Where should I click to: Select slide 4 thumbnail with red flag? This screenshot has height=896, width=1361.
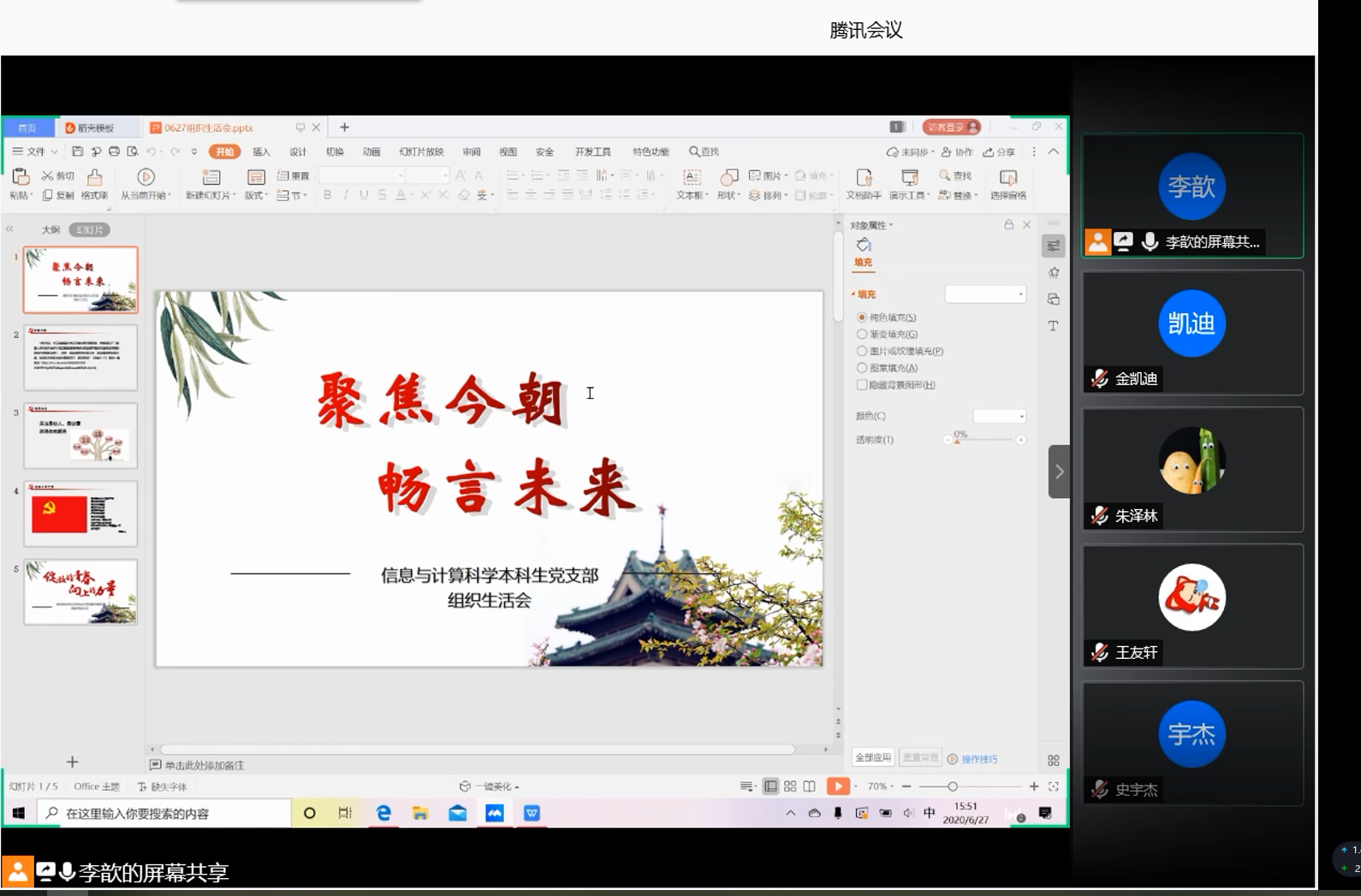(x=80, y=513)
